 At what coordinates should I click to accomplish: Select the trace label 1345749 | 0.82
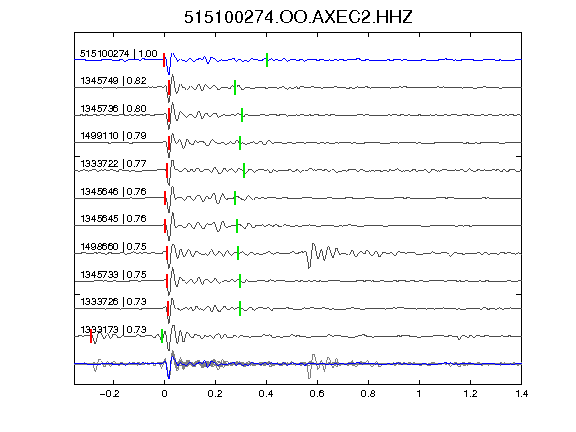114,81
